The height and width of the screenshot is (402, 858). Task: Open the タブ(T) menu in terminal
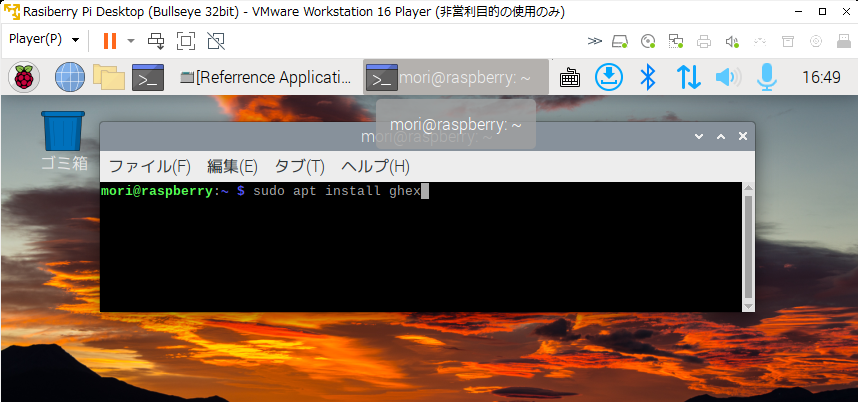(x=299, y=166)
